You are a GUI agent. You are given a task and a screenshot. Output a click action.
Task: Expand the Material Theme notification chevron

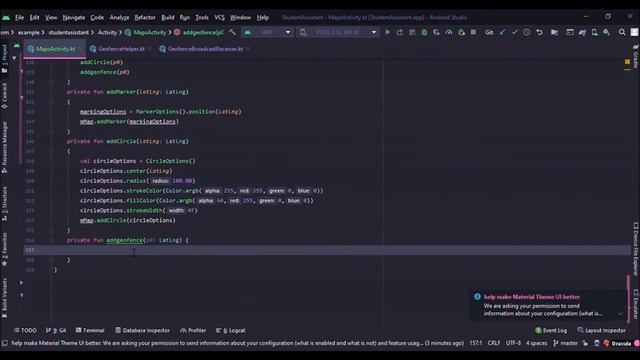[x=620, y=313]
